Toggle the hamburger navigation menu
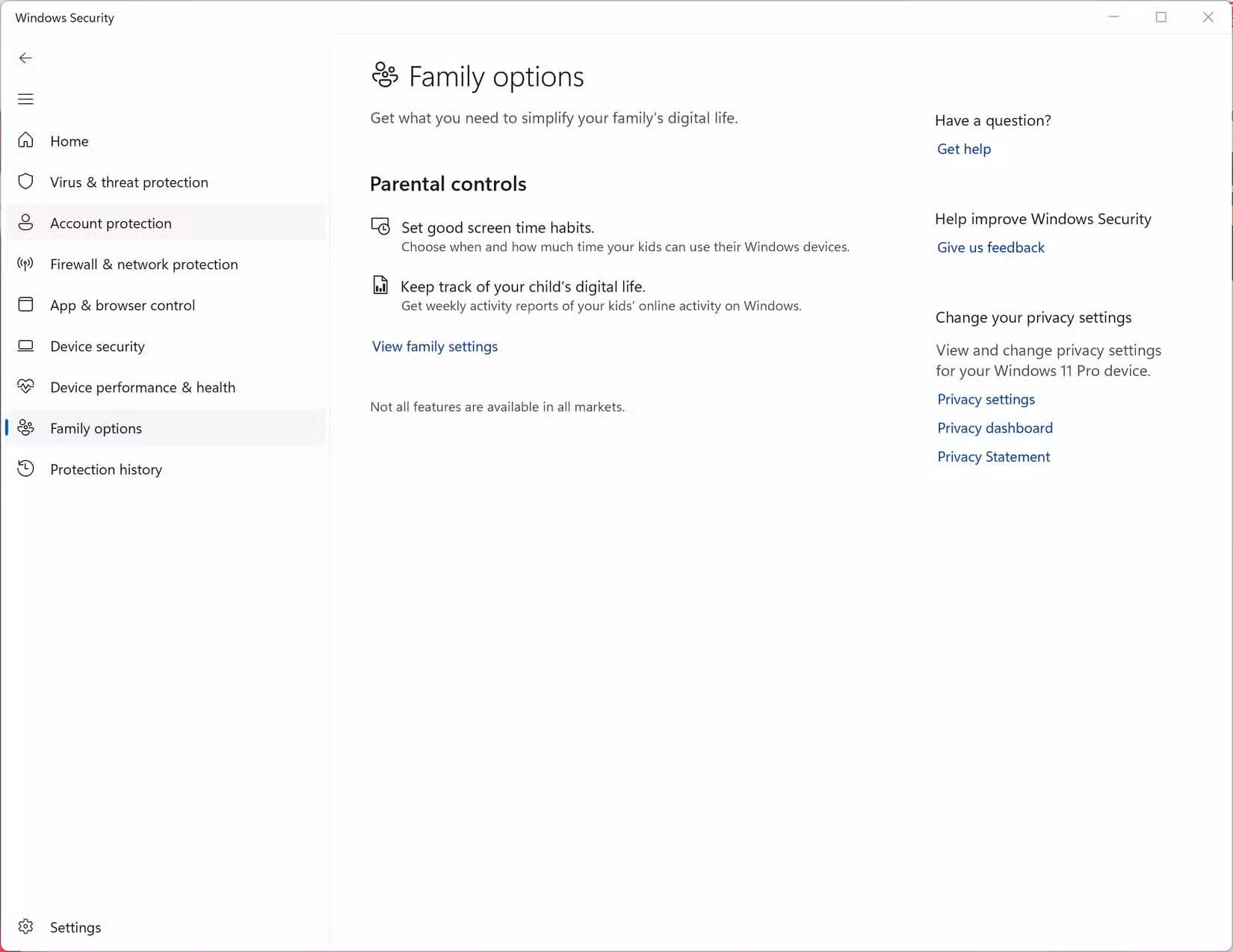The image size is (1233, 952). pos(25,99)
